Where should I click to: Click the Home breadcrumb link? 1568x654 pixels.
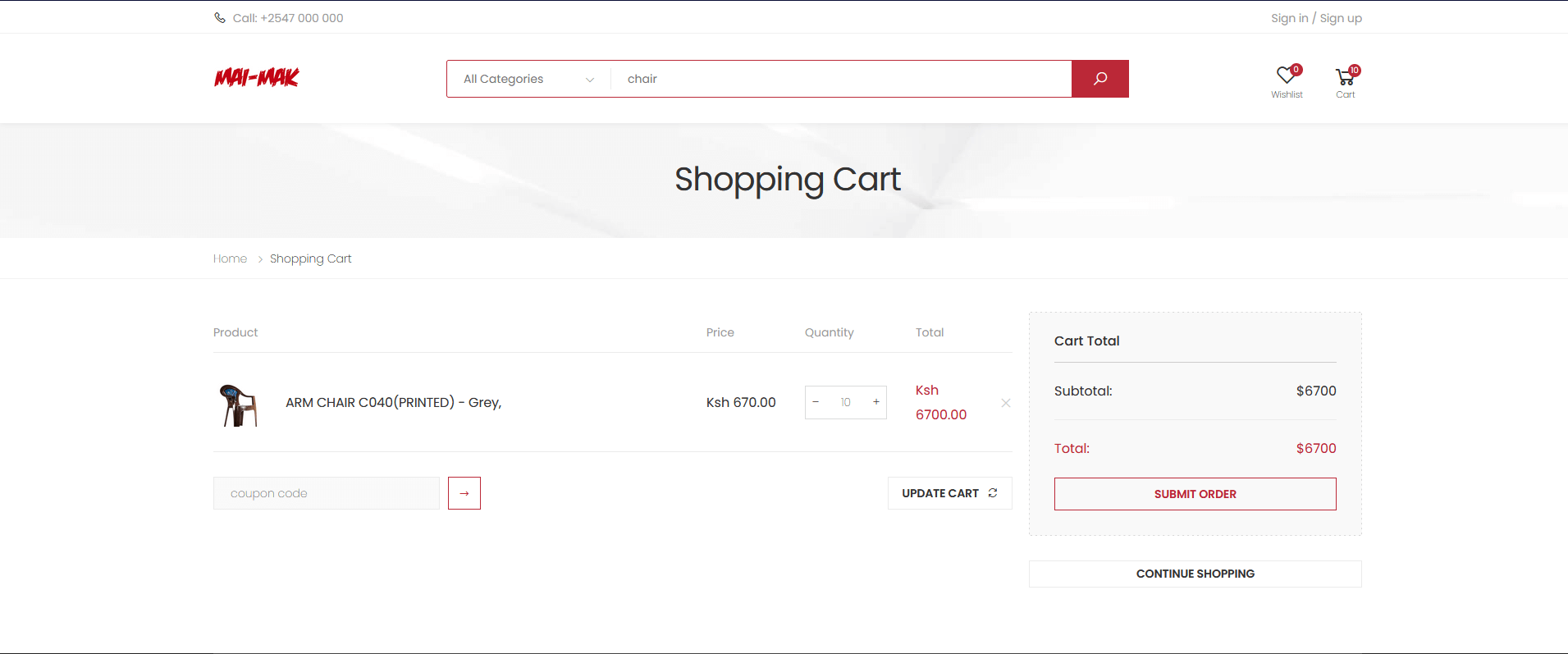(x=230, y=258)
